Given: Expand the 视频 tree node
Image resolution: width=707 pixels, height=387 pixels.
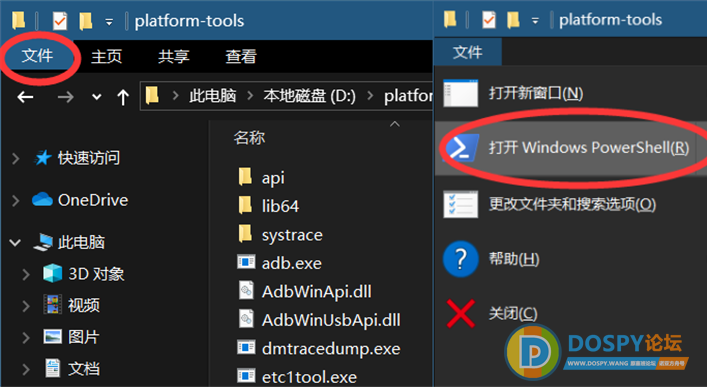Looking at the screenshot, I should (26, 306).
